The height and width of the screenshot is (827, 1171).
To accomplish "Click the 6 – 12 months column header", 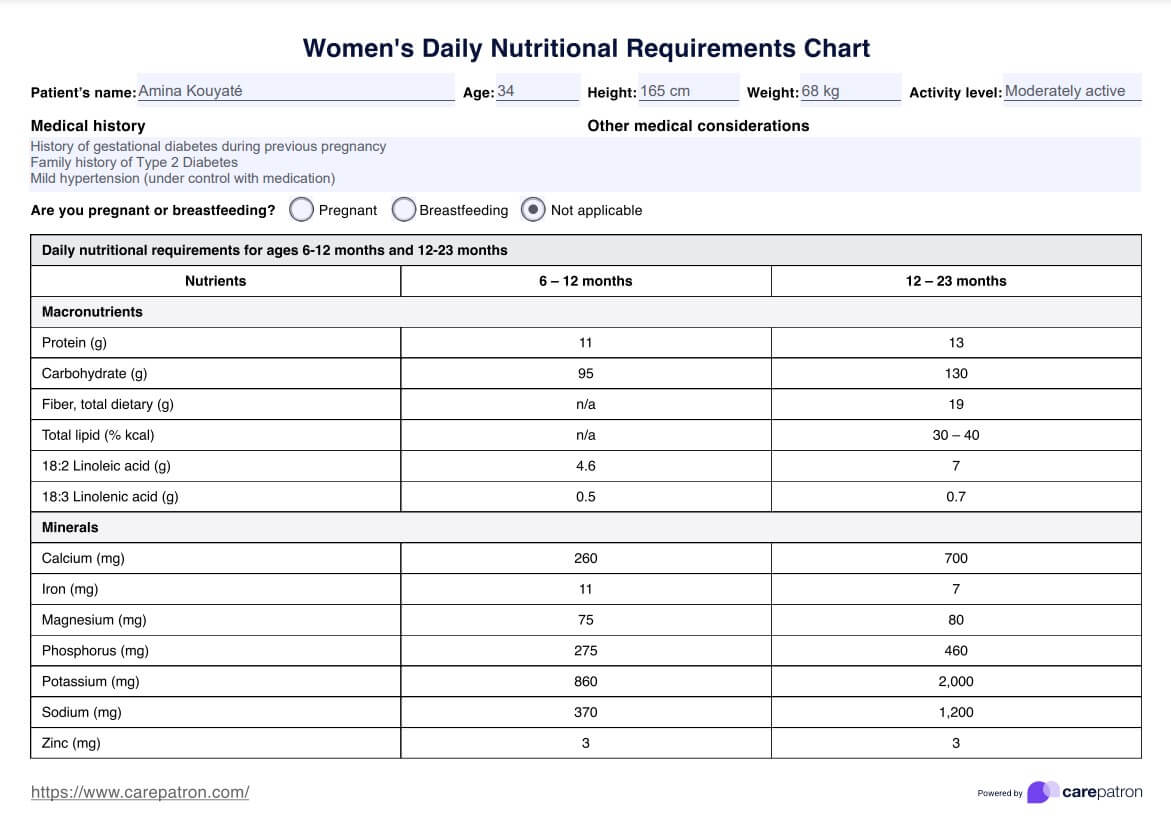I will click(x=585, y=281).
